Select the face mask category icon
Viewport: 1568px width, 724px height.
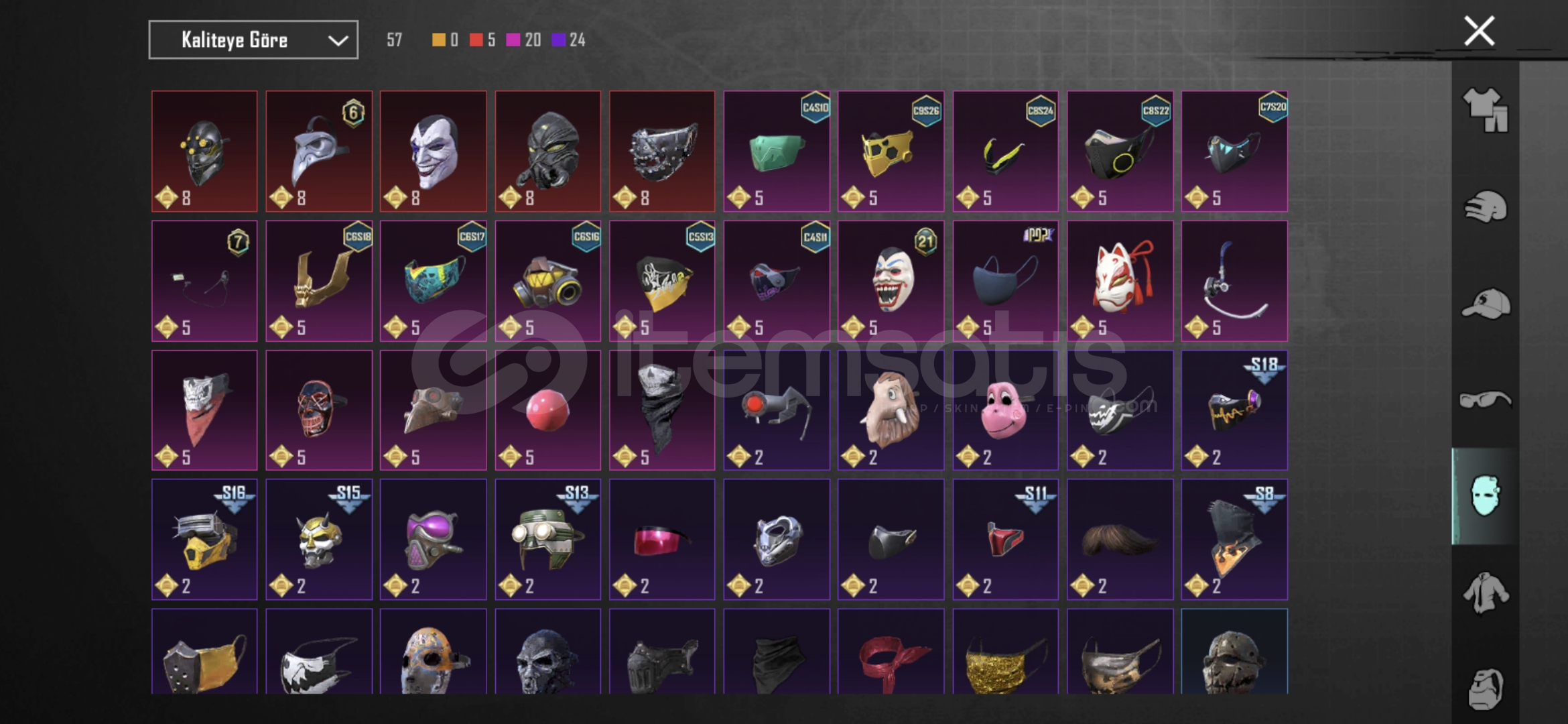1486,496
